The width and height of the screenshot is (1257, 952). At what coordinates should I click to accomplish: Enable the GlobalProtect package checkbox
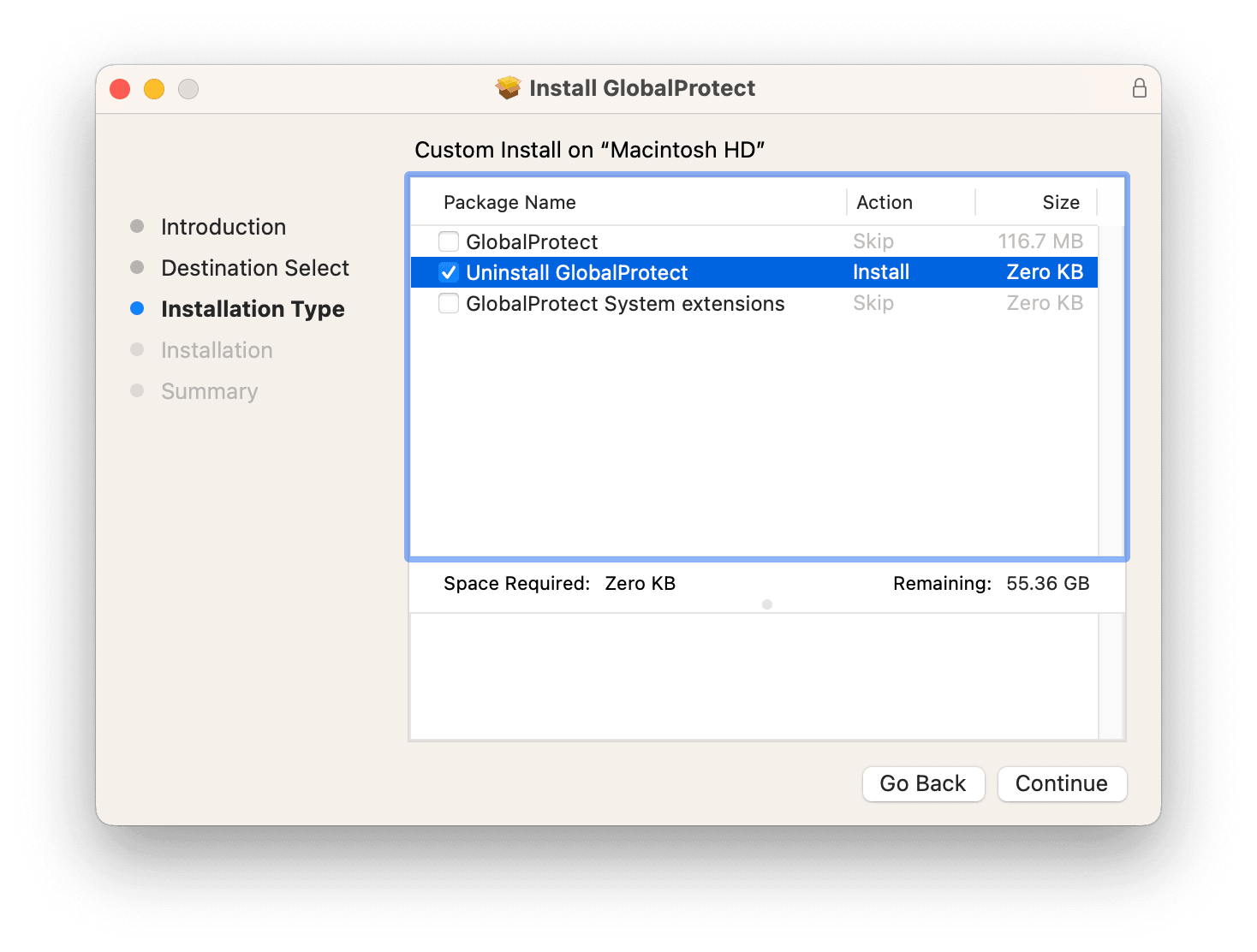[x=449, y=241]
